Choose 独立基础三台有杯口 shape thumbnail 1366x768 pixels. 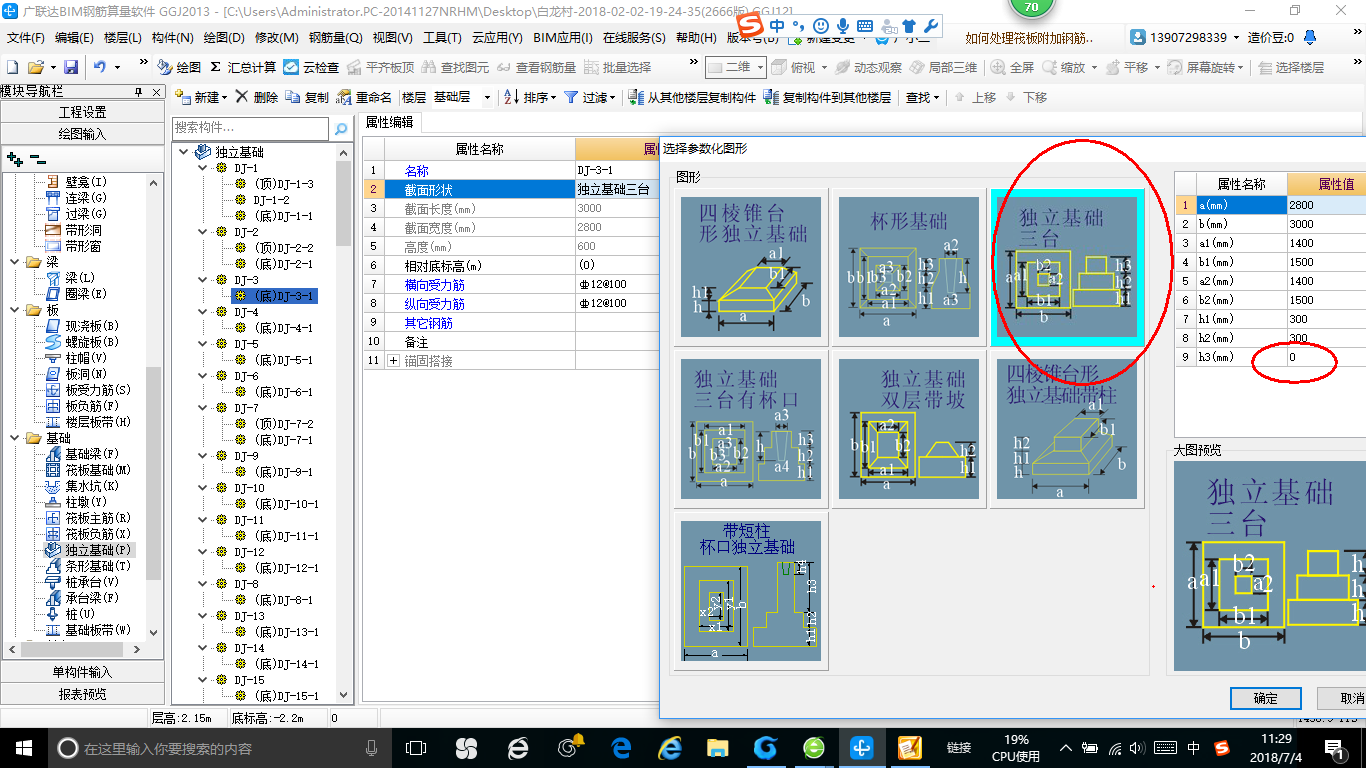751,429
